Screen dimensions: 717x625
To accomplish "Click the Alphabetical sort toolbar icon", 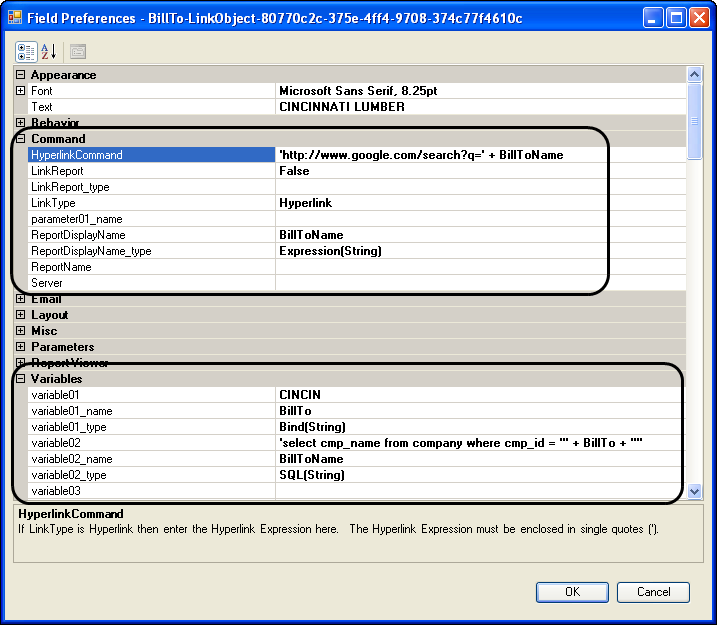I will click(x=49, y=52).
